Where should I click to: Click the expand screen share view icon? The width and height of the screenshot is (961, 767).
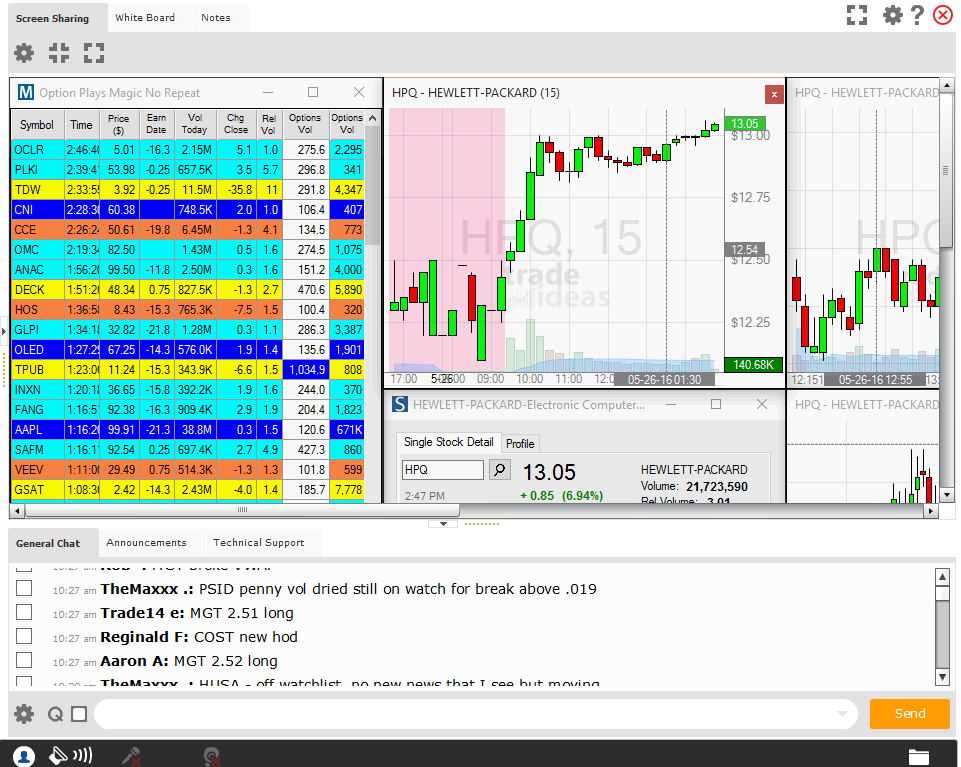coord(94,53)
